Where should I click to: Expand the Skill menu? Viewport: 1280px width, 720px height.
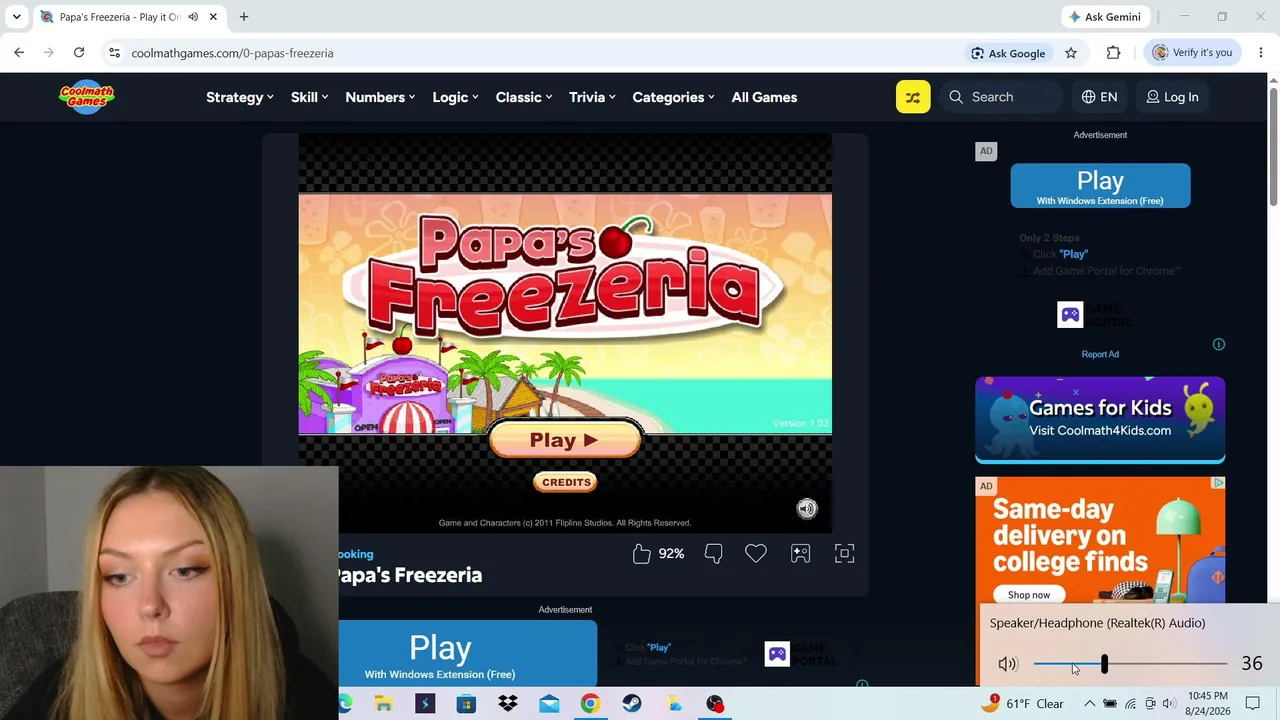(310, 97)
